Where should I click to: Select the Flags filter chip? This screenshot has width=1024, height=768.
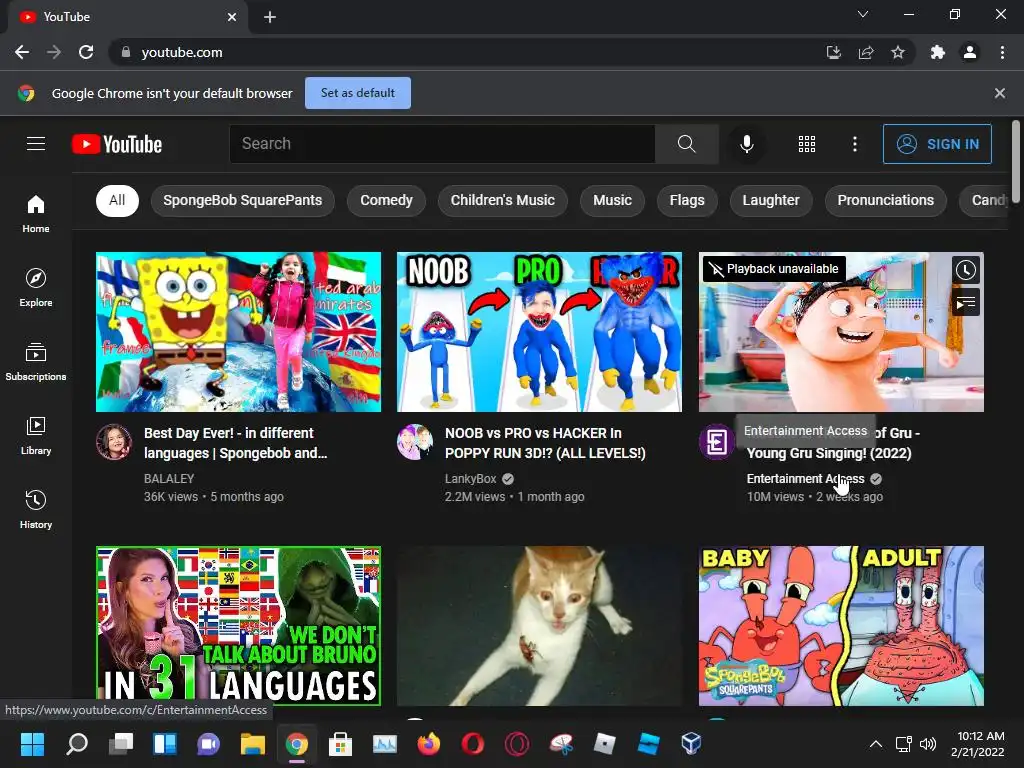[687, 200]
